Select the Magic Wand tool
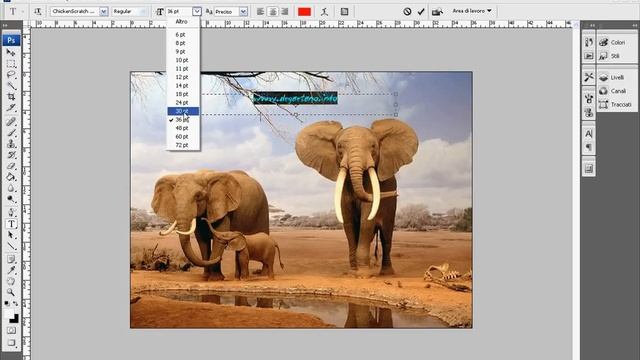640x360 pixels. (11, 86)
